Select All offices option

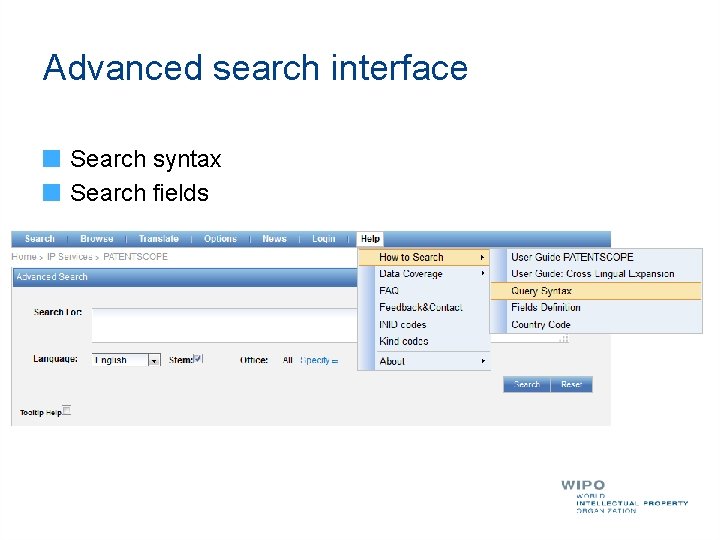coord(288,360)
